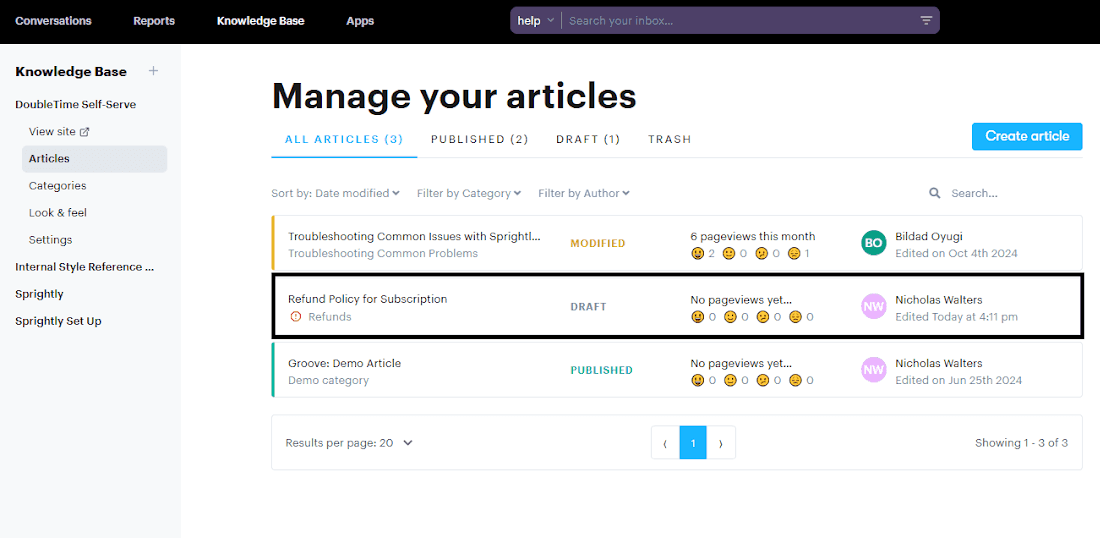This screenshot has width=1100, height=538.
Task: Click '6 pageviews this month' text
Action: click(x=753, y=236)
